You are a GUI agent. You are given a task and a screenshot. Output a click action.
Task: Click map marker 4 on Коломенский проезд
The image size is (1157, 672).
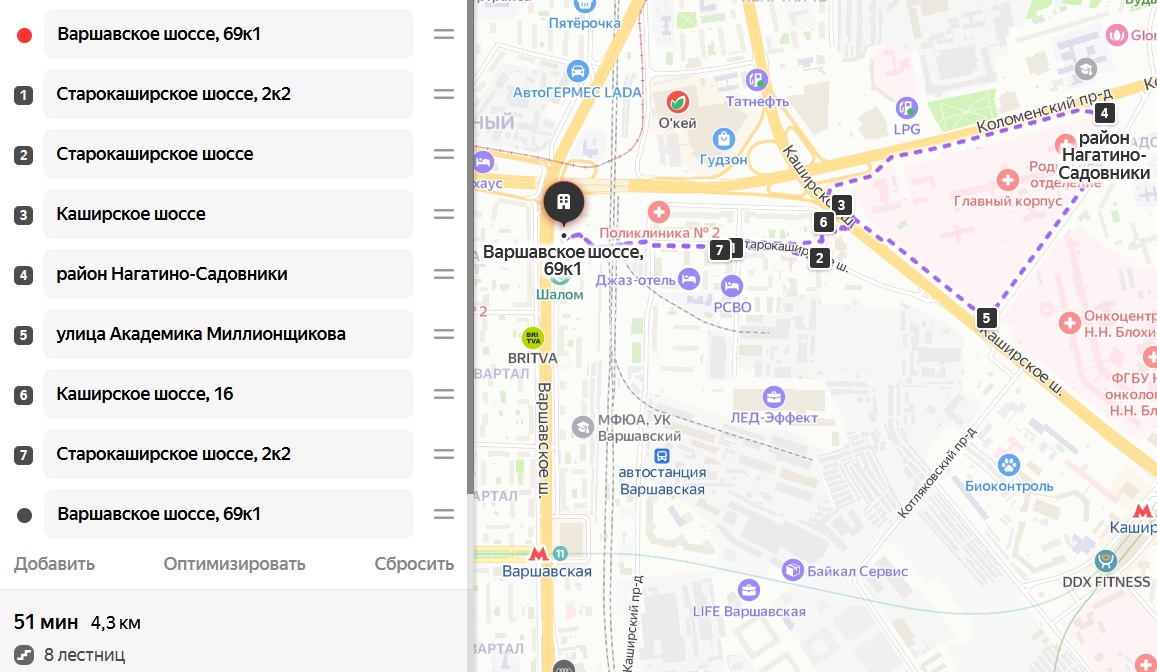click(1104, 113)
